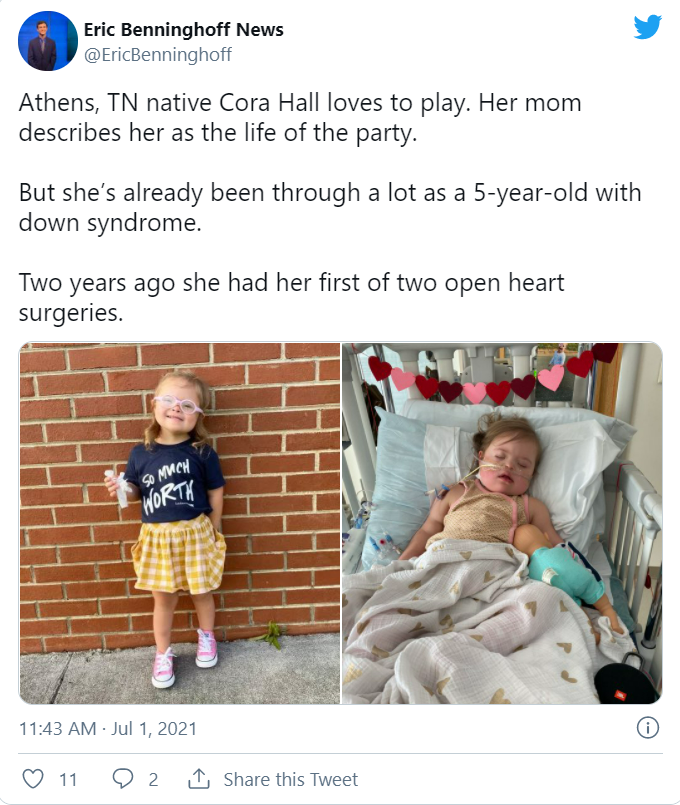Click the Twitter bird logo
Image resolution: width=680 pixels, height=805 pixels.
[x=647, y=27]
